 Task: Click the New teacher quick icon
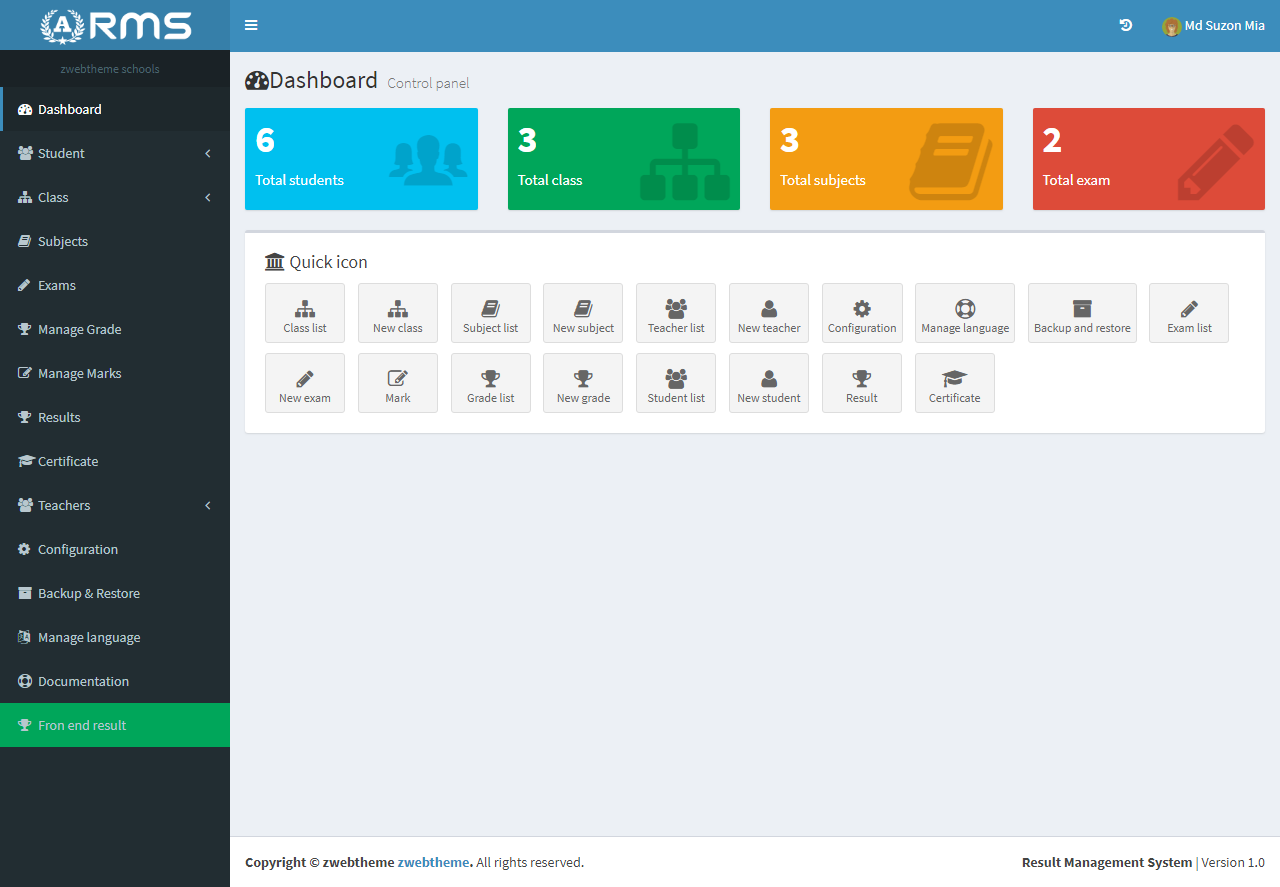pyautogui.click(x=768, y=312)
